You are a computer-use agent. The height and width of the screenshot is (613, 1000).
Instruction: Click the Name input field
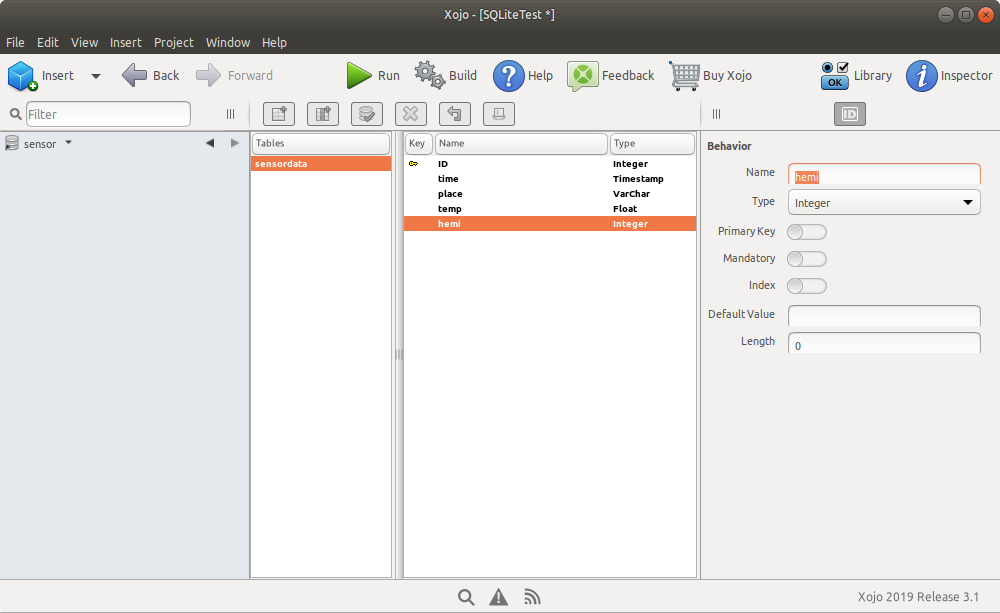pos(884,175)
